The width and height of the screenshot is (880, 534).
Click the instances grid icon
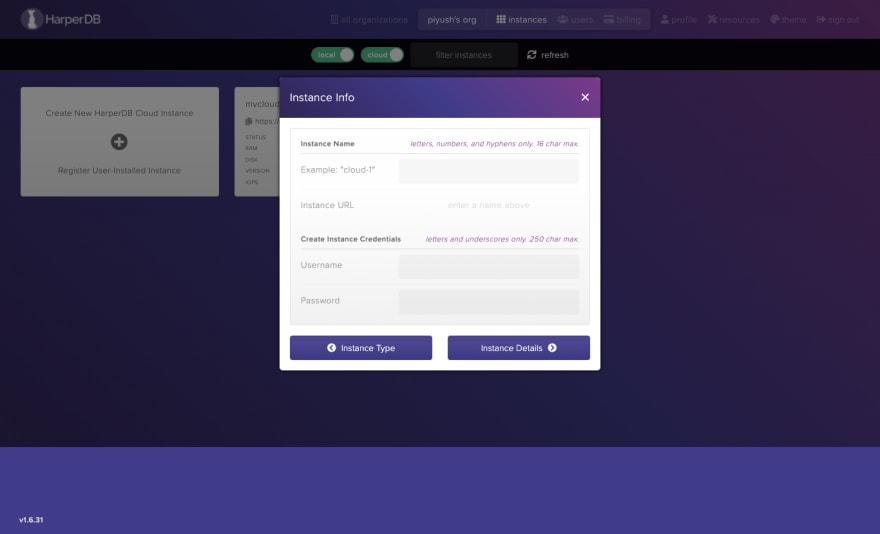pos(501,19)
